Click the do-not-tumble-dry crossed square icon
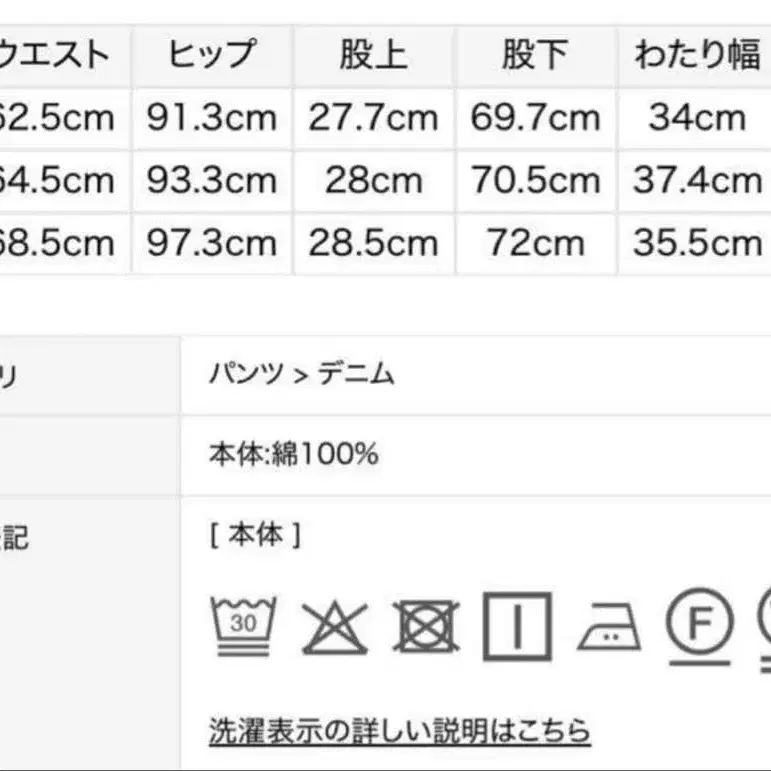 pyautogui.click(x=425, y=626)
